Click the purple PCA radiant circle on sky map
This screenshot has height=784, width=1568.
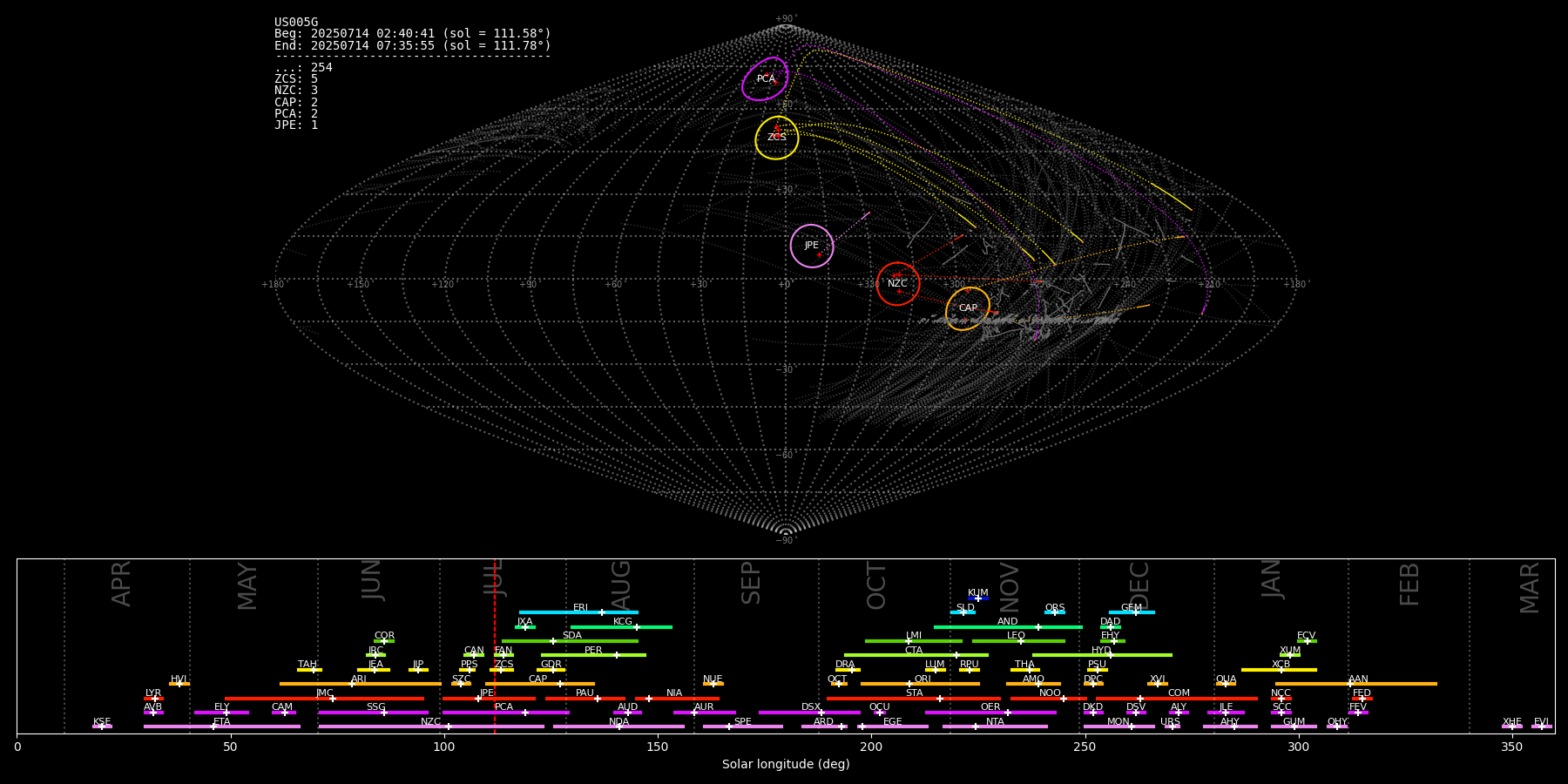click(x=765, y=79)
